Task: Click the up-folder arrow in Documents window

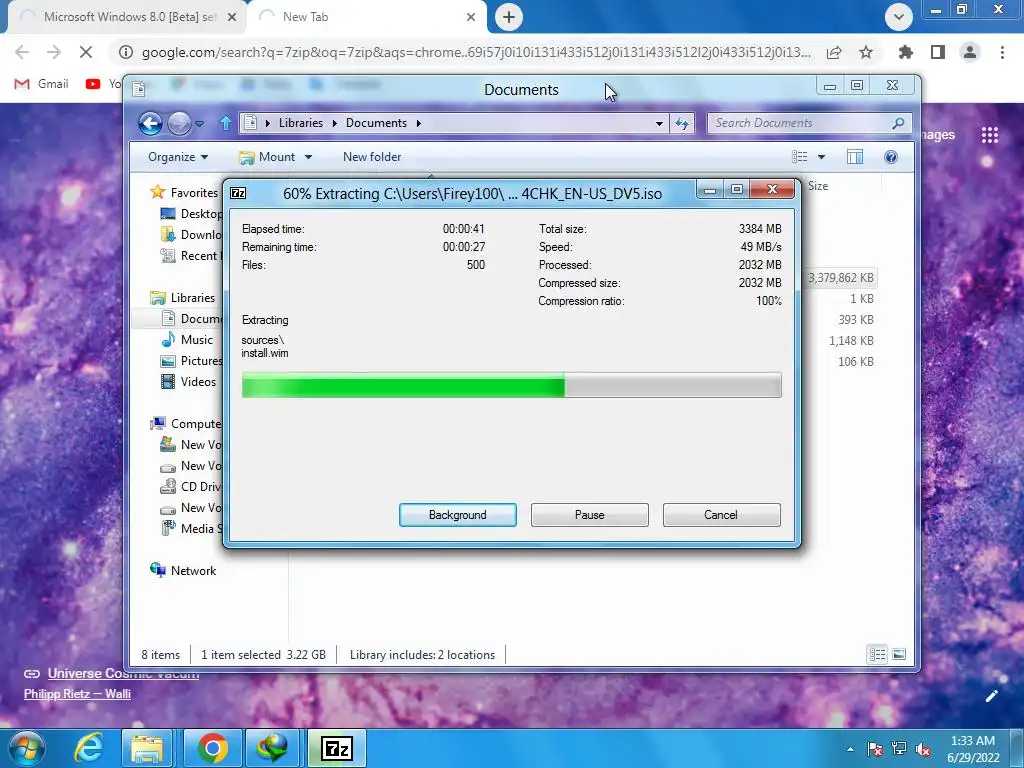Action: pyautogui.click(x=225, y=123)
